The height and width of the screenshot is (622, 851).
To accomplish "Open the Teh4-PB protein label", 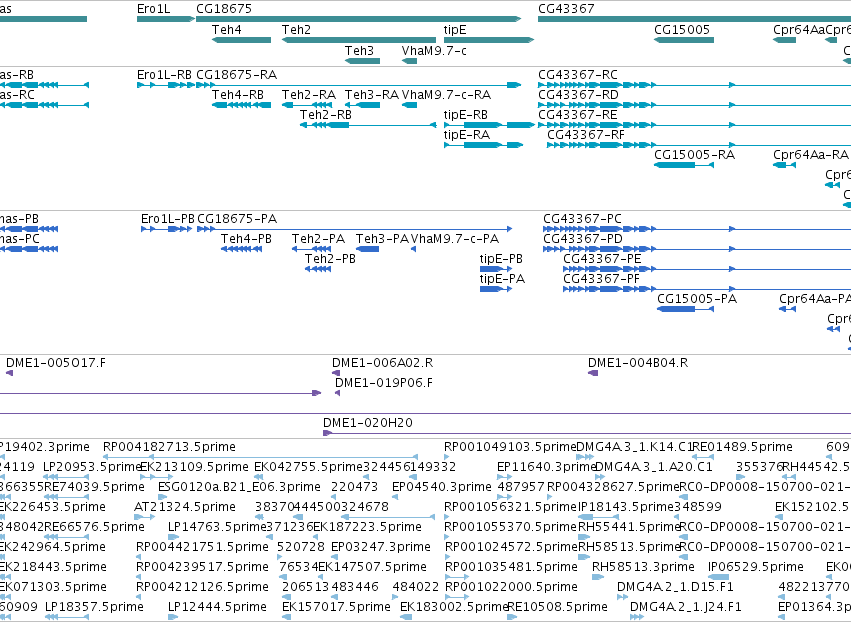I will coord(246,239).
